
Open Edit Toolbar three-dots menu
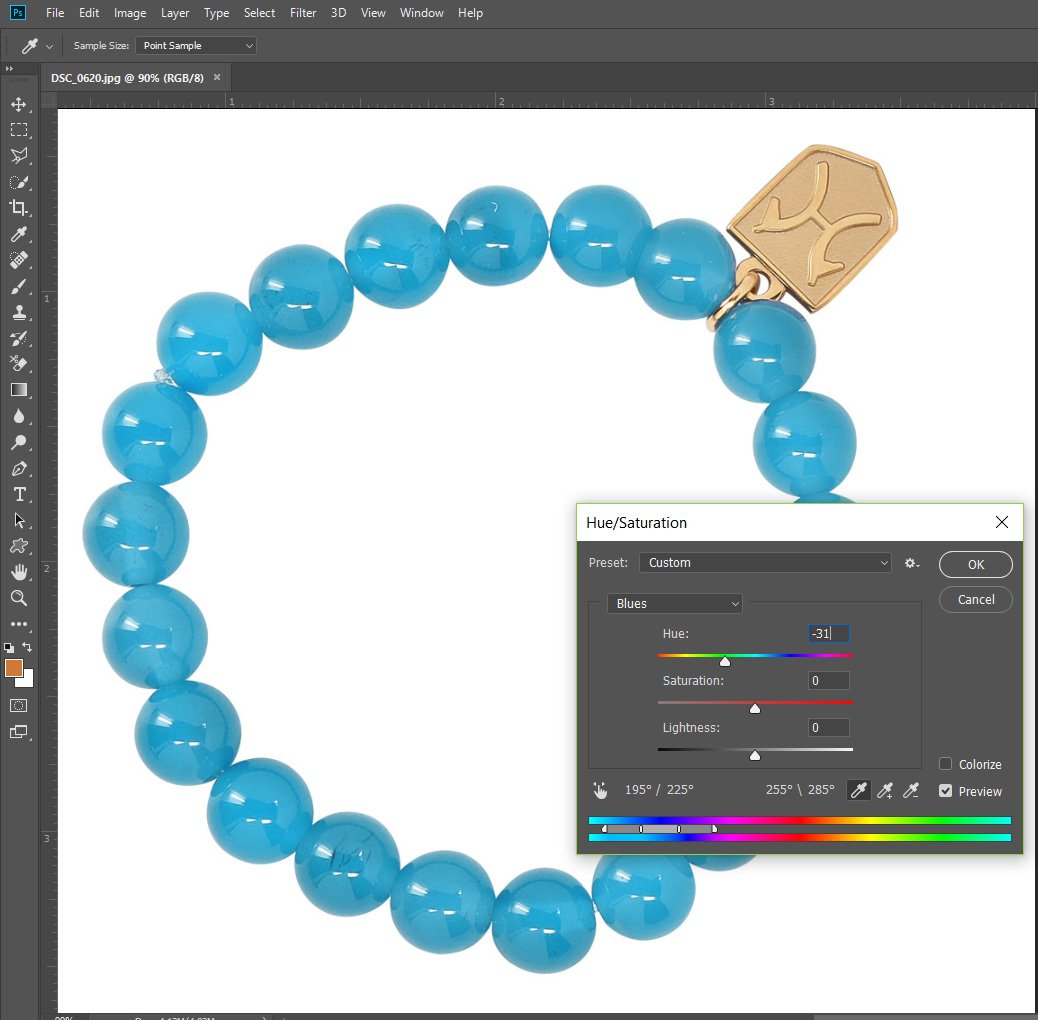click(19, 624)
